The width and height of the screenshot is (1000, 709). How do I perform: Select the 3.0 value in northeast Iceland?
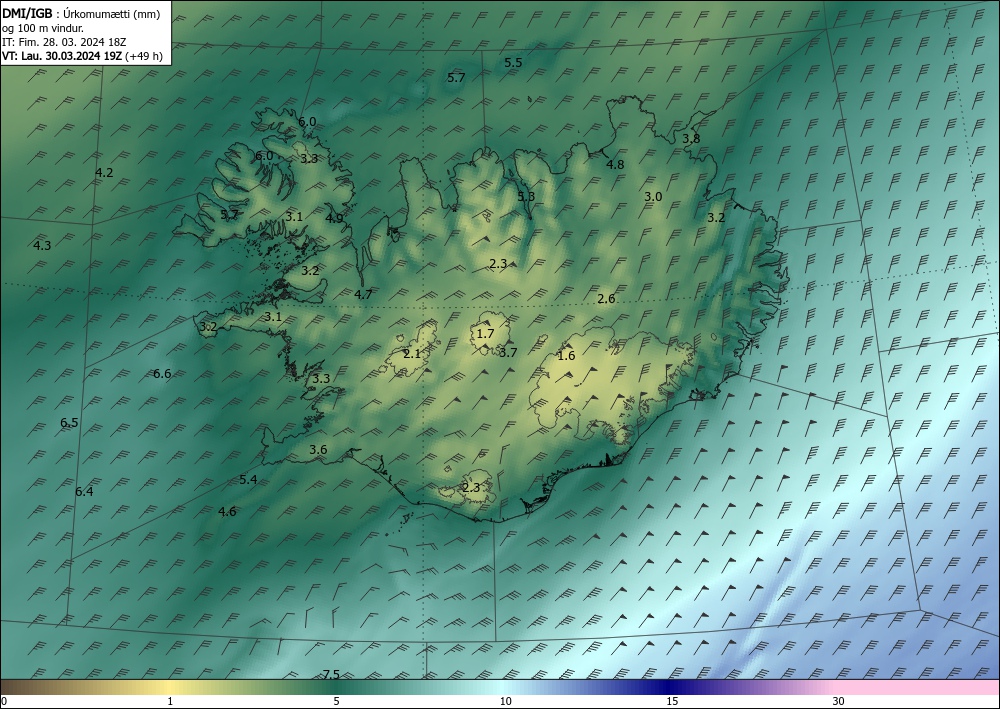[653, 196]
